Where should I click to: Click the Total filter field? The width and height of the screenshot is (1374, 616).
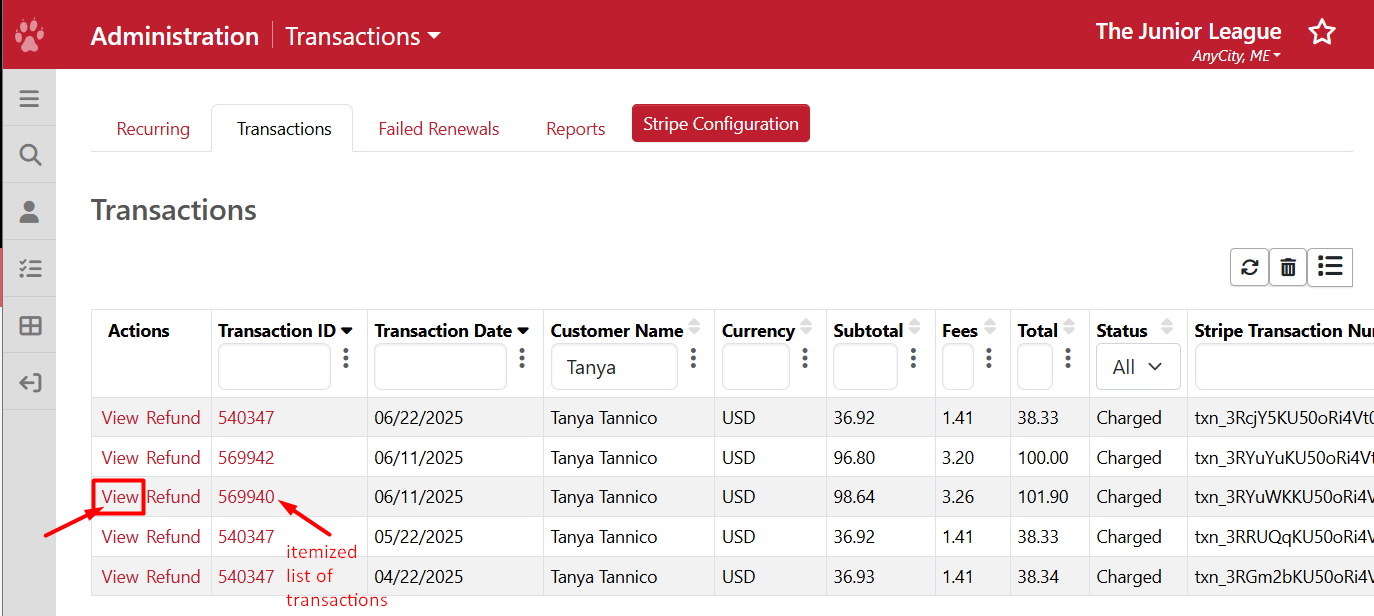click(1035, 367)
